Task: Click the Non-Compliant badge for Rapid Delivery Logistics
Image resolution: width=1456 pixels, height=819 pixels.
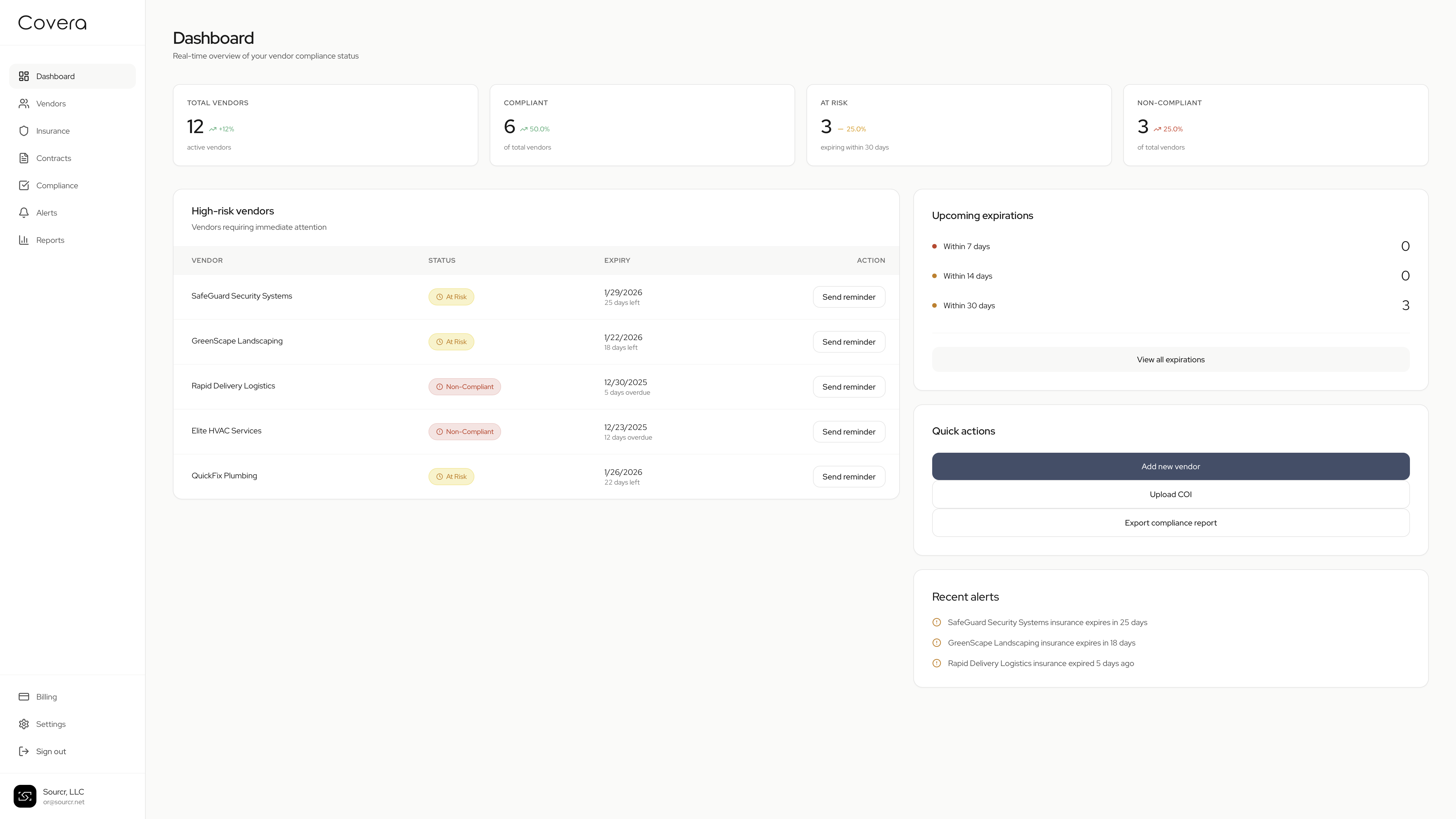Action: click(x=464, y=387)
